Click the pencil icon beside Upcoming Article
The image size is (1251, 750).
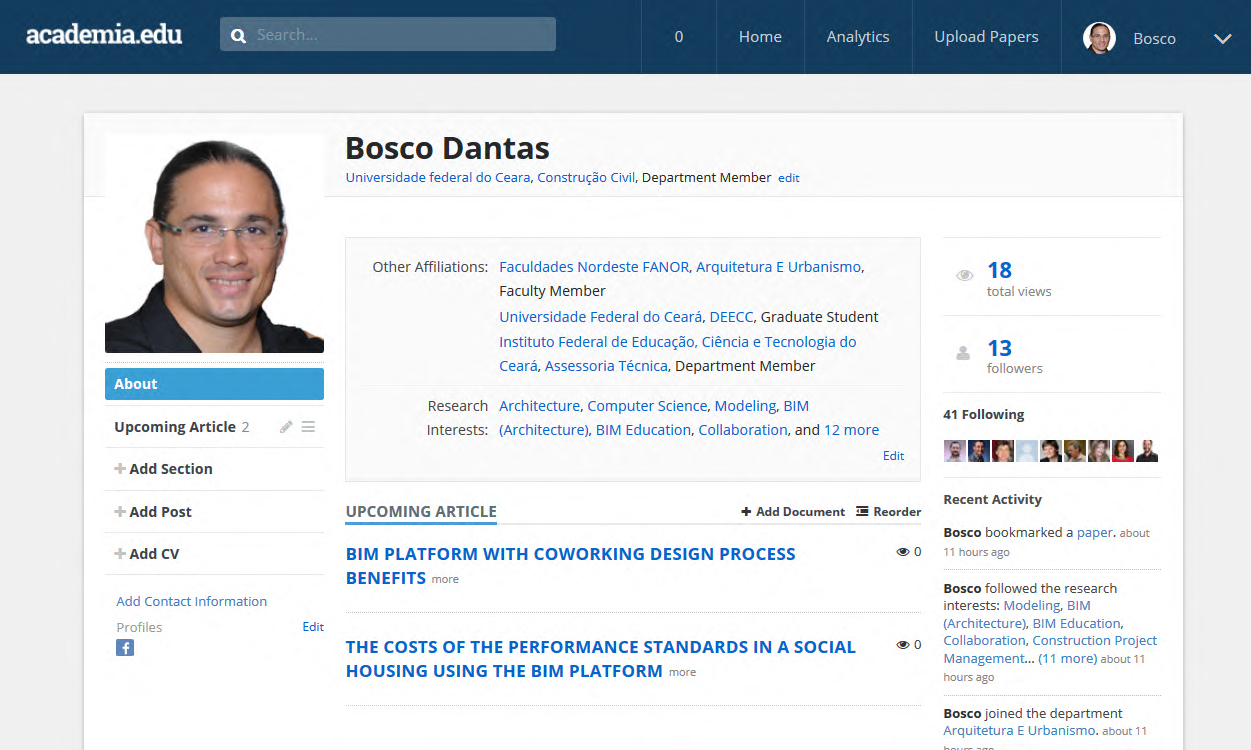[286, 427]
